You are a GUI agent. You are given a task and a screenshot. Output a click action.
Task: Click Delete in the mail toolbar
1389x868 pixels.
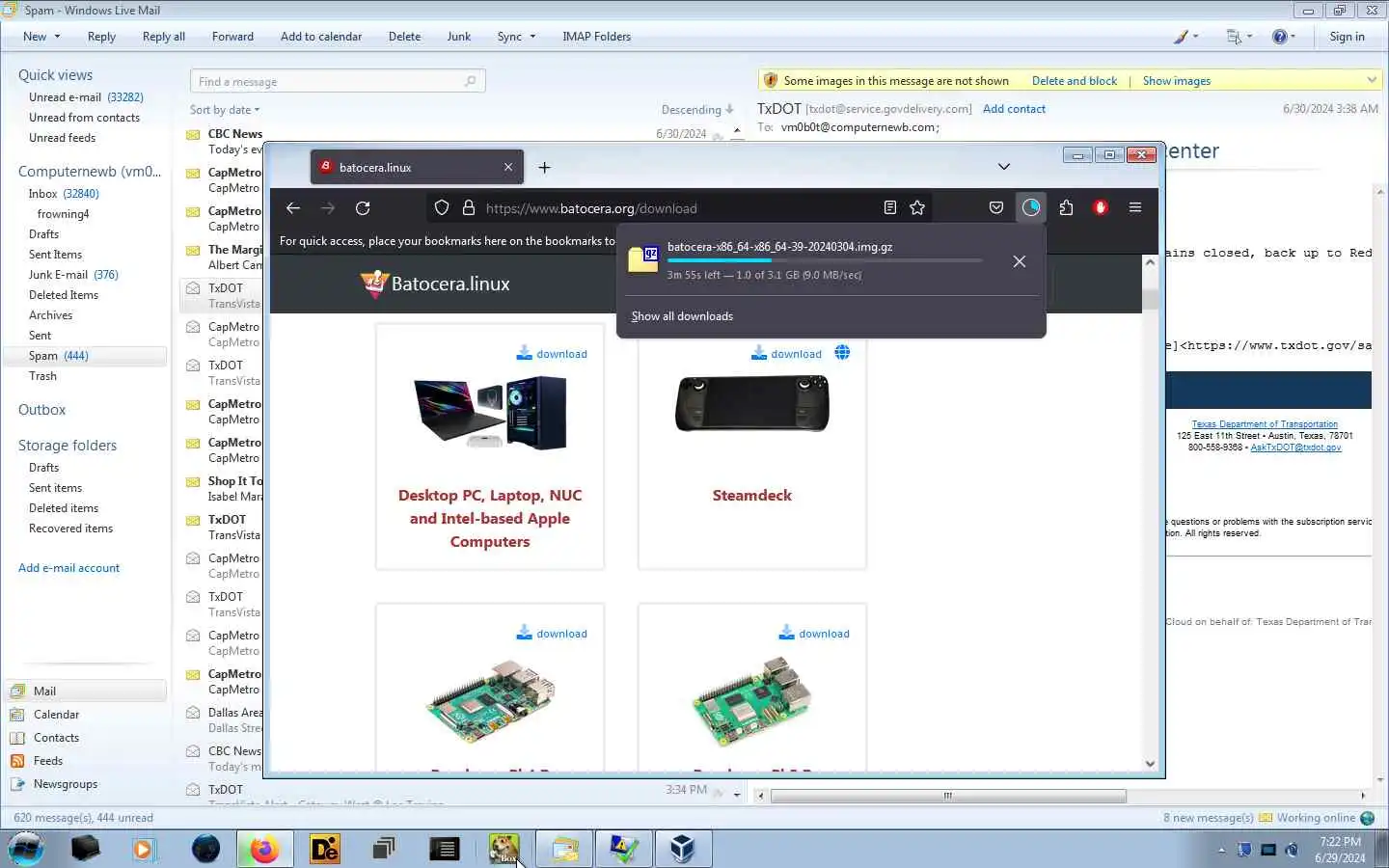pyautogui.click(x=404, y=37)
